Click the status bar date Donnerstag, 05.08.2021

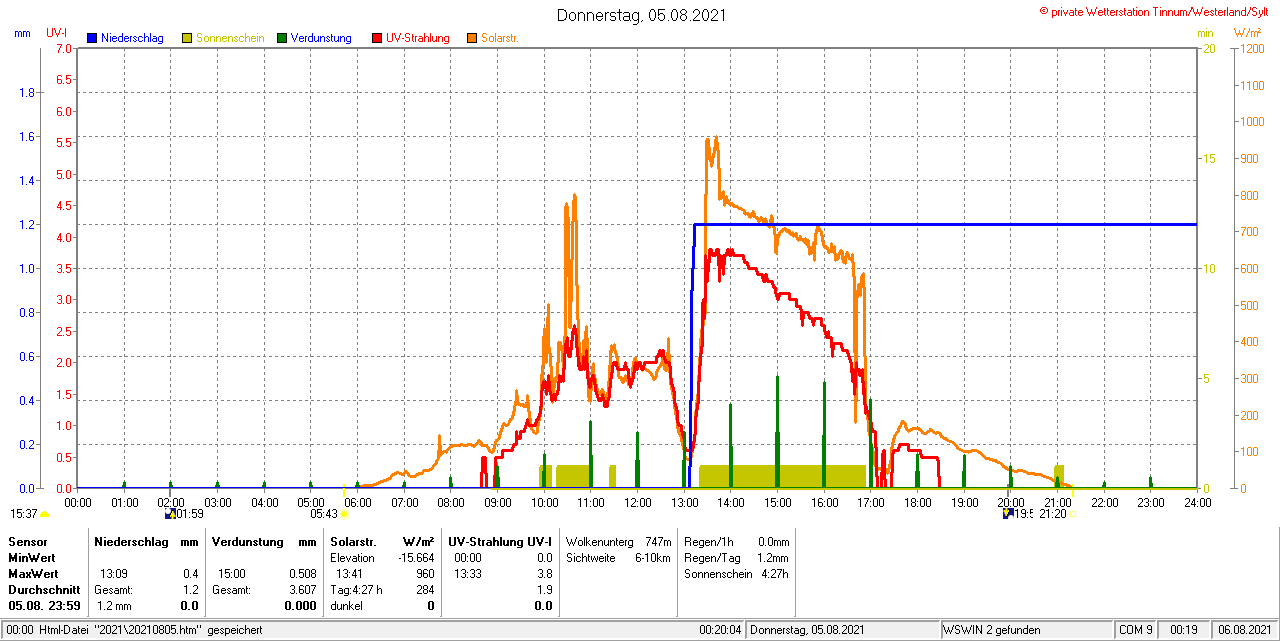806,630
